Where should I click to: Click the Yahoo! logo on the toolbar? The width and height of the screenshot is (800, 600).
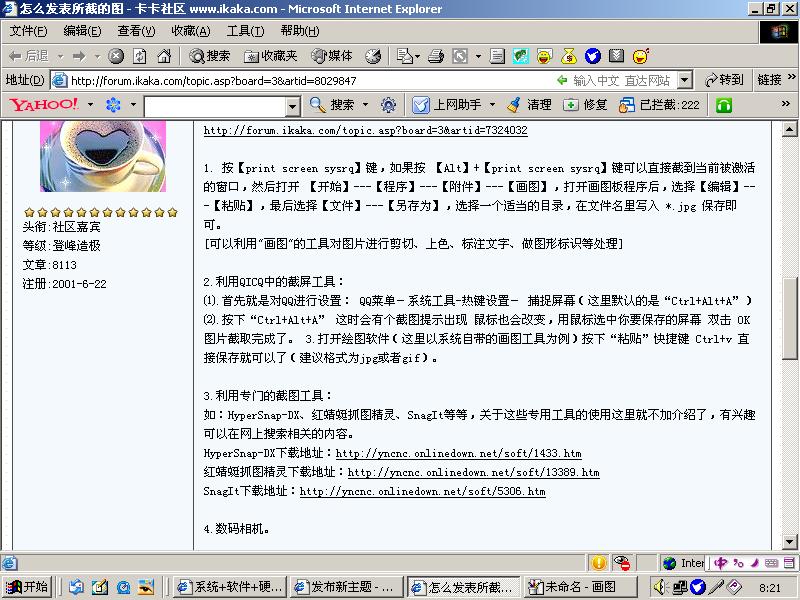point(44,105)
